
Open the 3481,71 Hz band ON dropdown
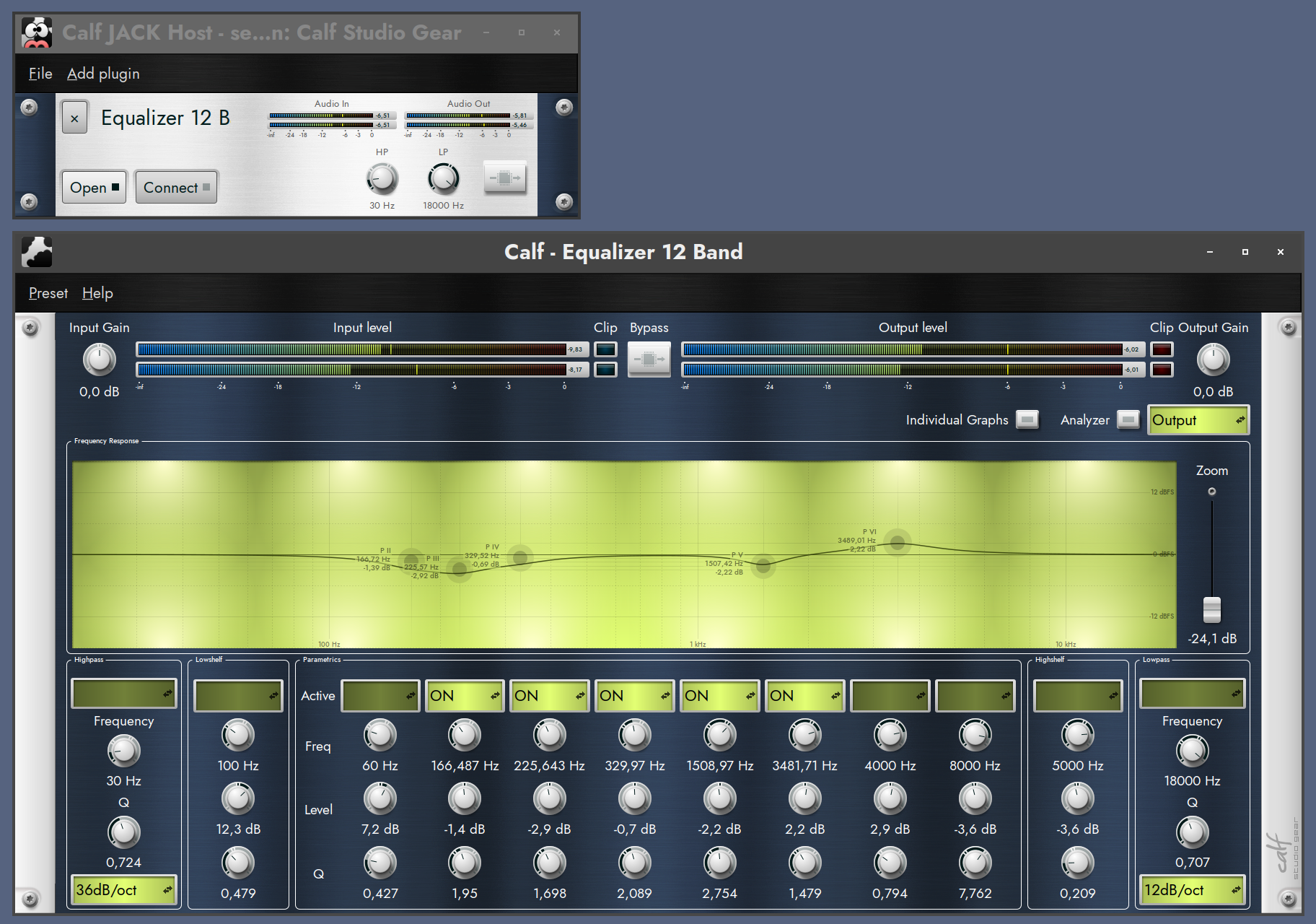[x=804, y=696]
